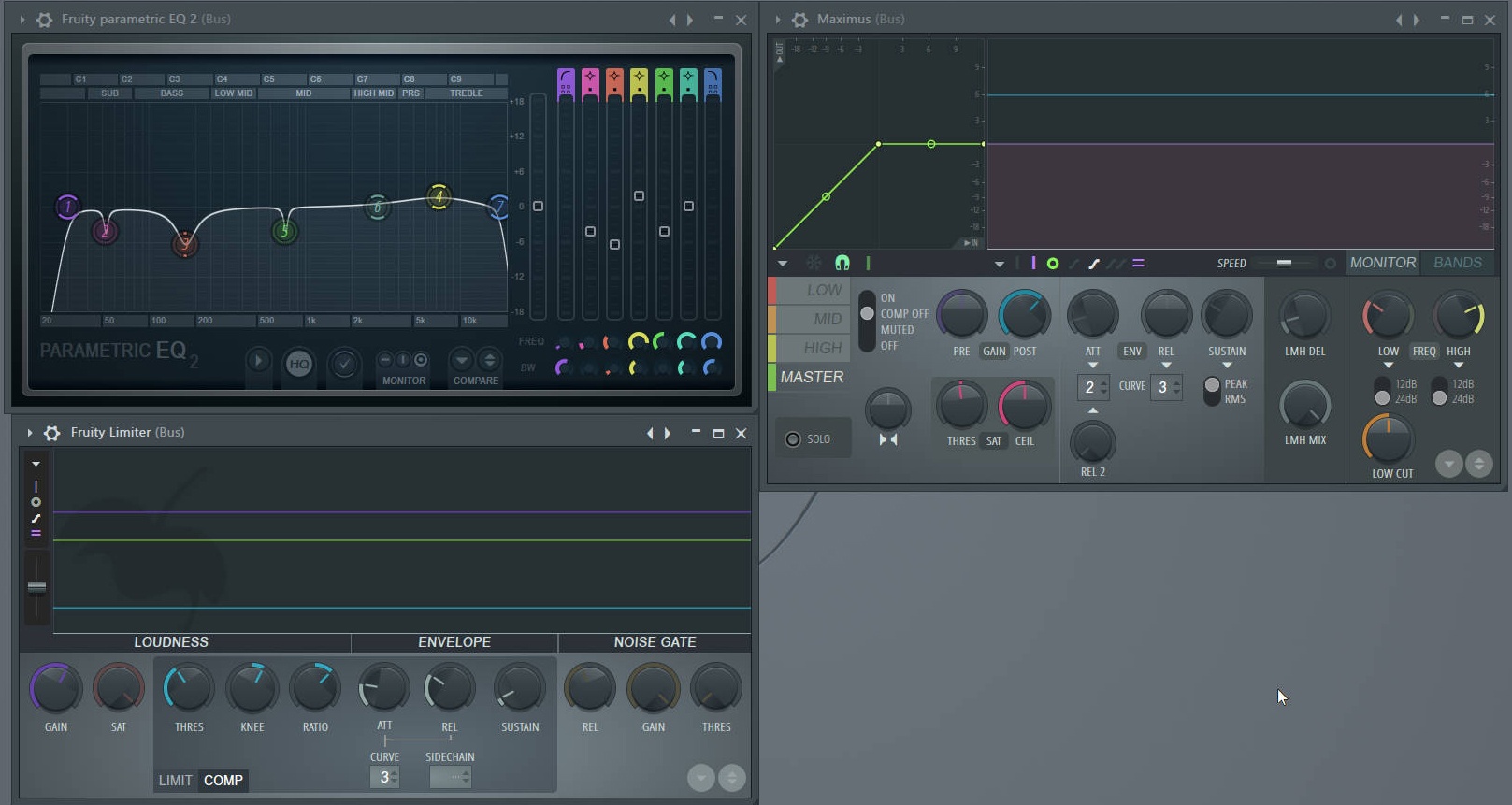1512x805 pixels.
Task: Toggle the PEAK/RMS switch in Maximus
Action: pos(1213,392)
